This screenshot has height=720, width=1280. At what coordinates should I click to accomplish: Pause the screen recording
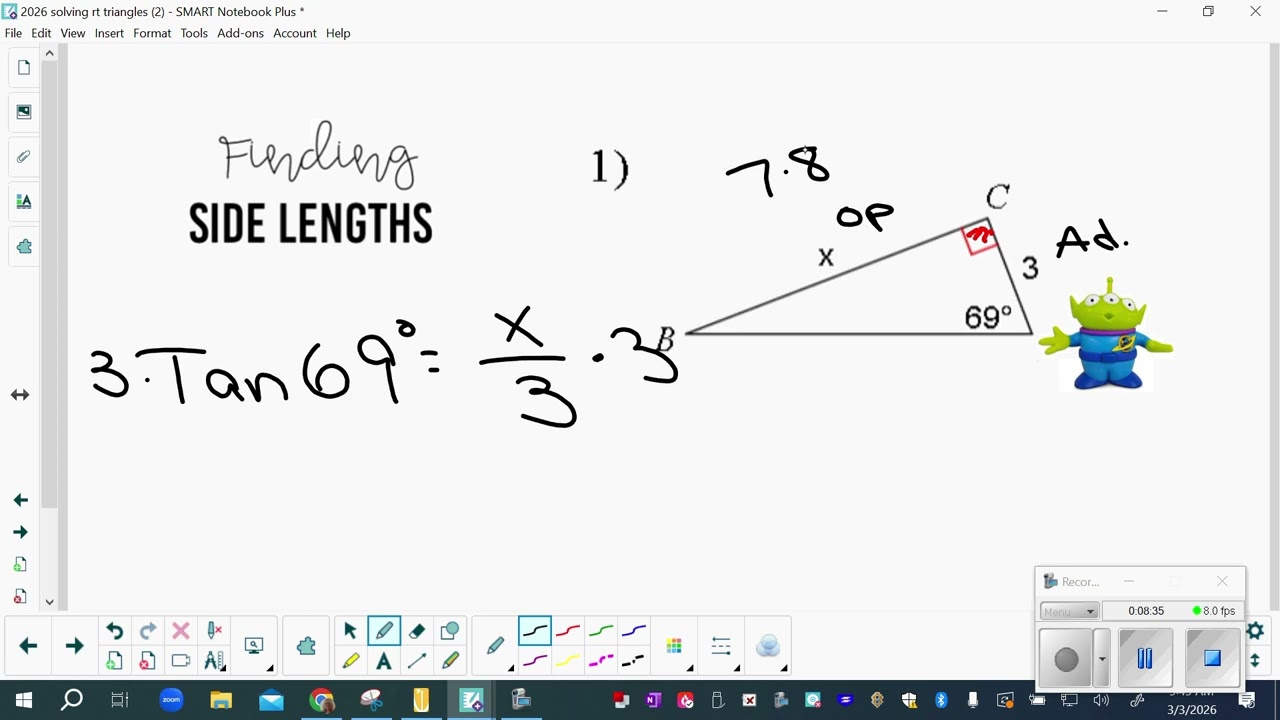pos(1145,658)
